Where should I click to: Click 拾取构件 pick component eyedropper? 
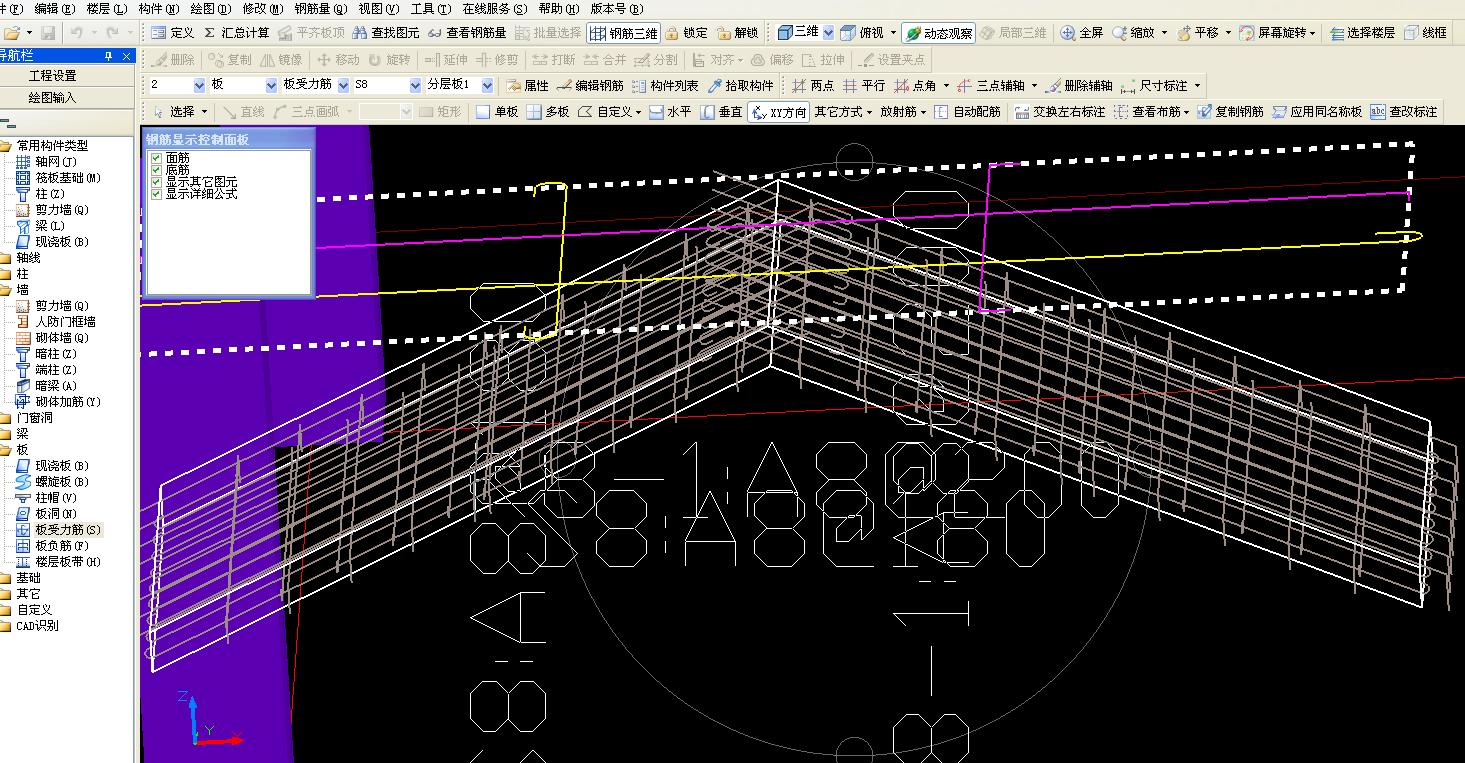740,86
